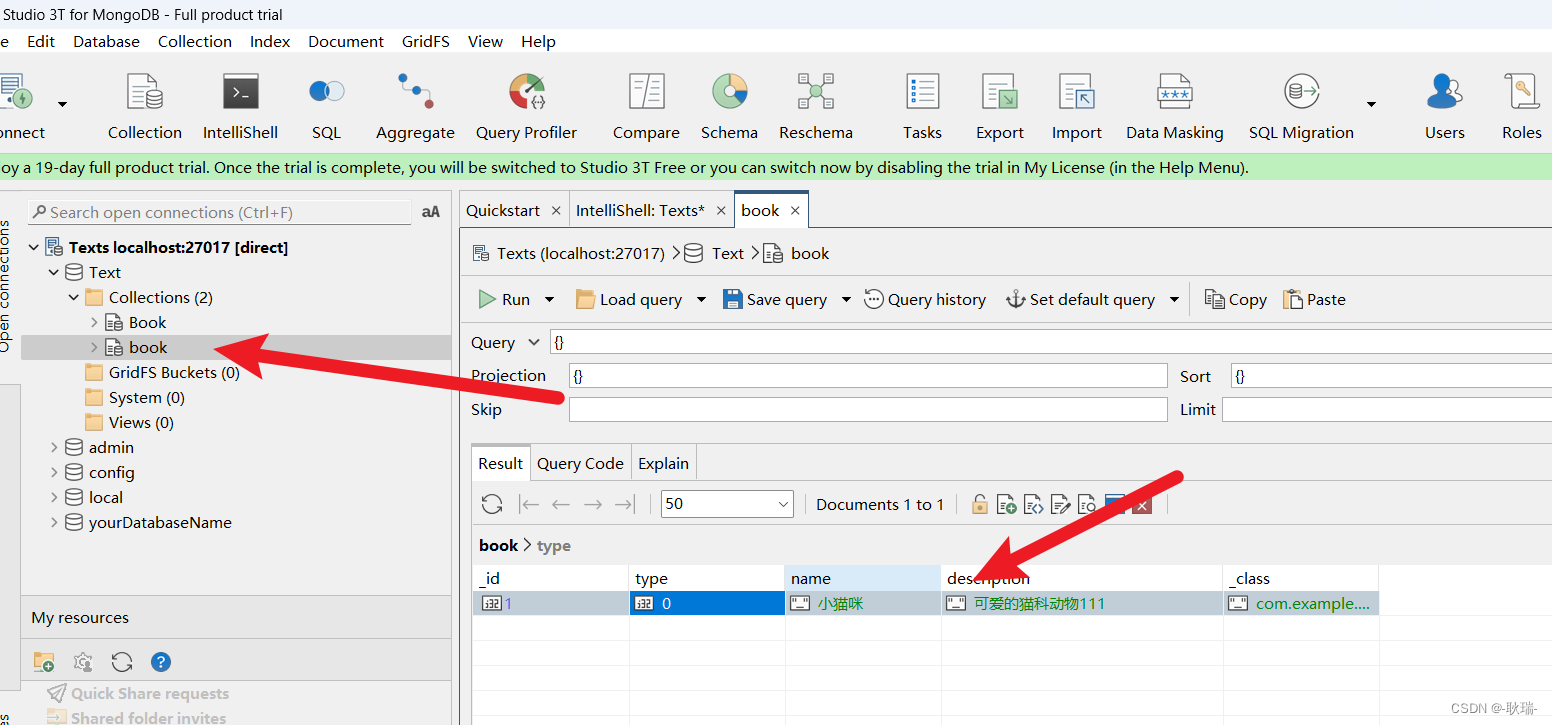Click the view document JSON icon

1033,504
